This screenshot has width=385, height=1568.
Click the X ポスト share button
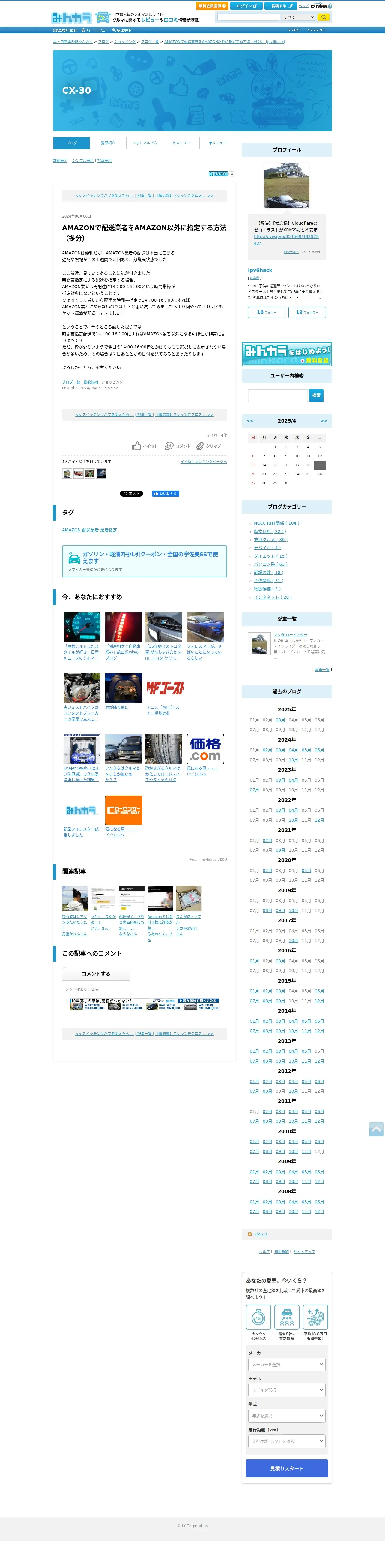pyautogui.click(x=131, y=494)
